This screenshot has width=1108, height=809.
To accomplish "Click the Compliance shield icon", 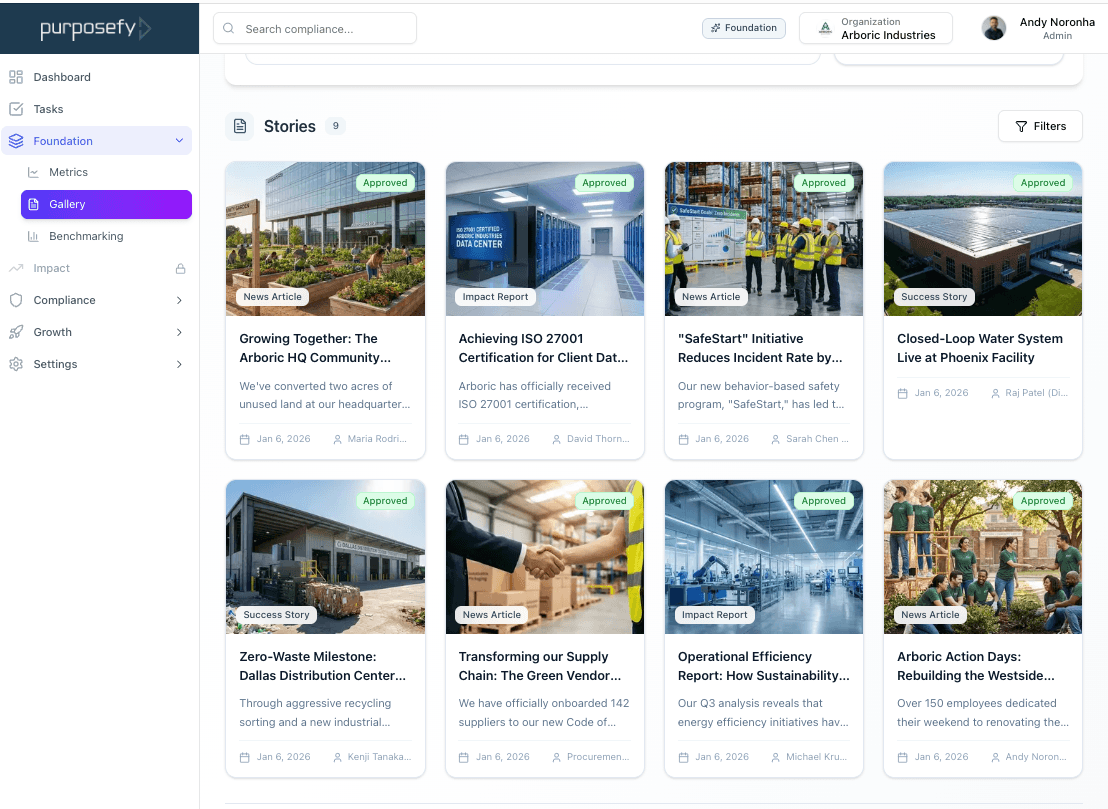I will [16, 300].
